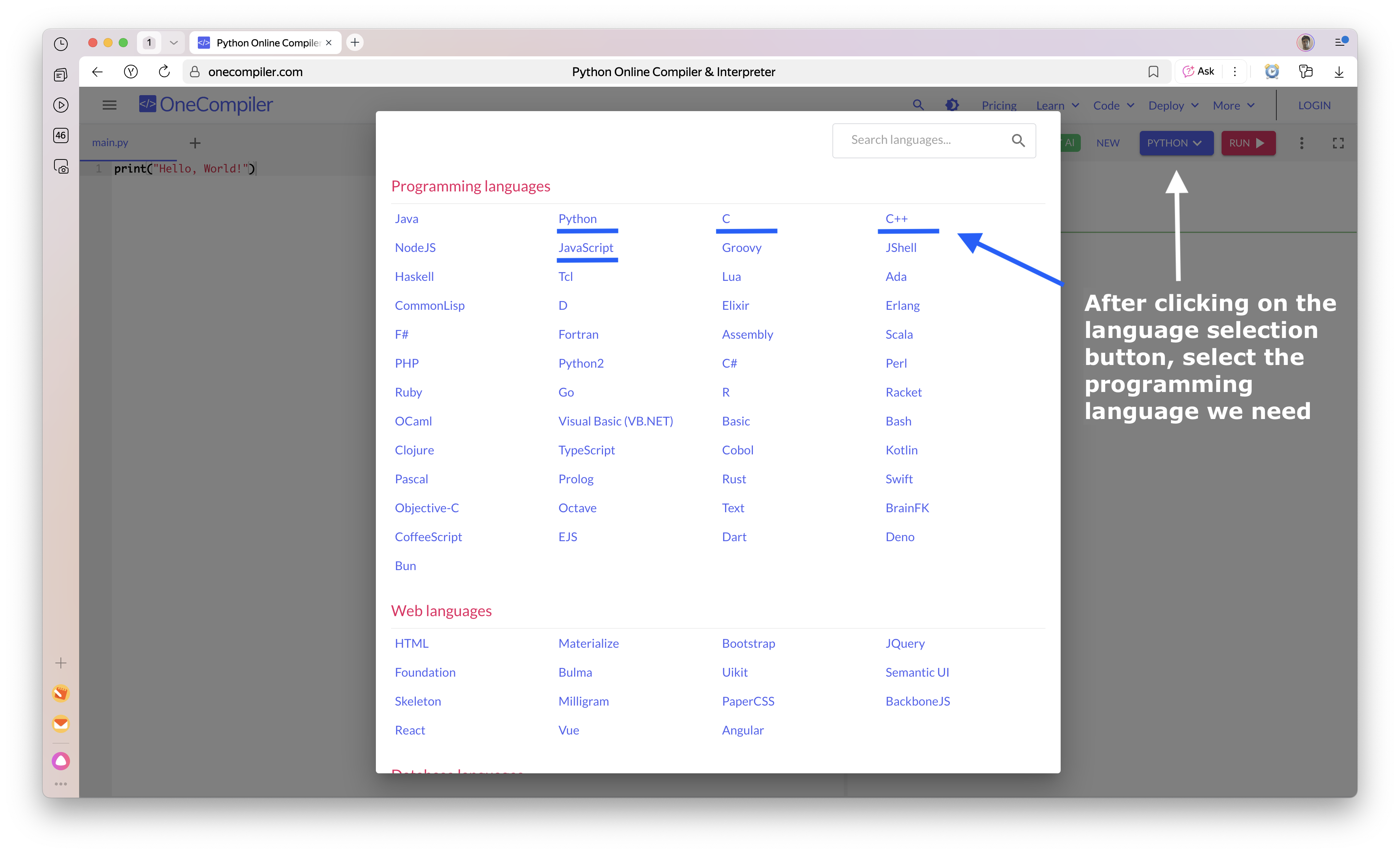Pick Visual Basic (VB.NET)
Image resolution: width=1400 pixels, height=854 pixels.
pos(615,421)
